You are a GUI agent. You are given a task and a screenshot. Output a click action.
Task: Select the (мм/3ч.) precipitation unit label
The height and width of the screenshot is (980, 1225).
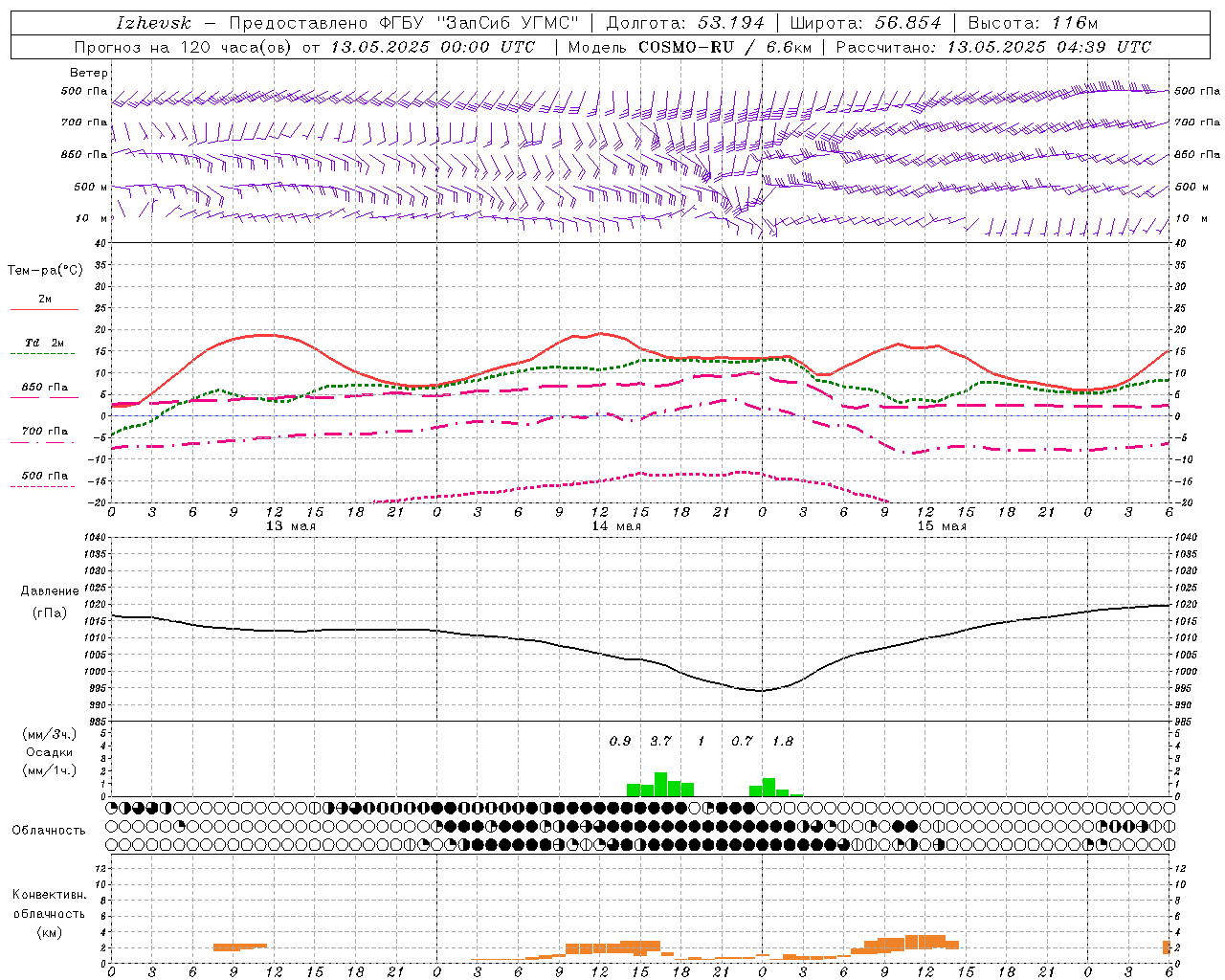[x=50, y=734]
